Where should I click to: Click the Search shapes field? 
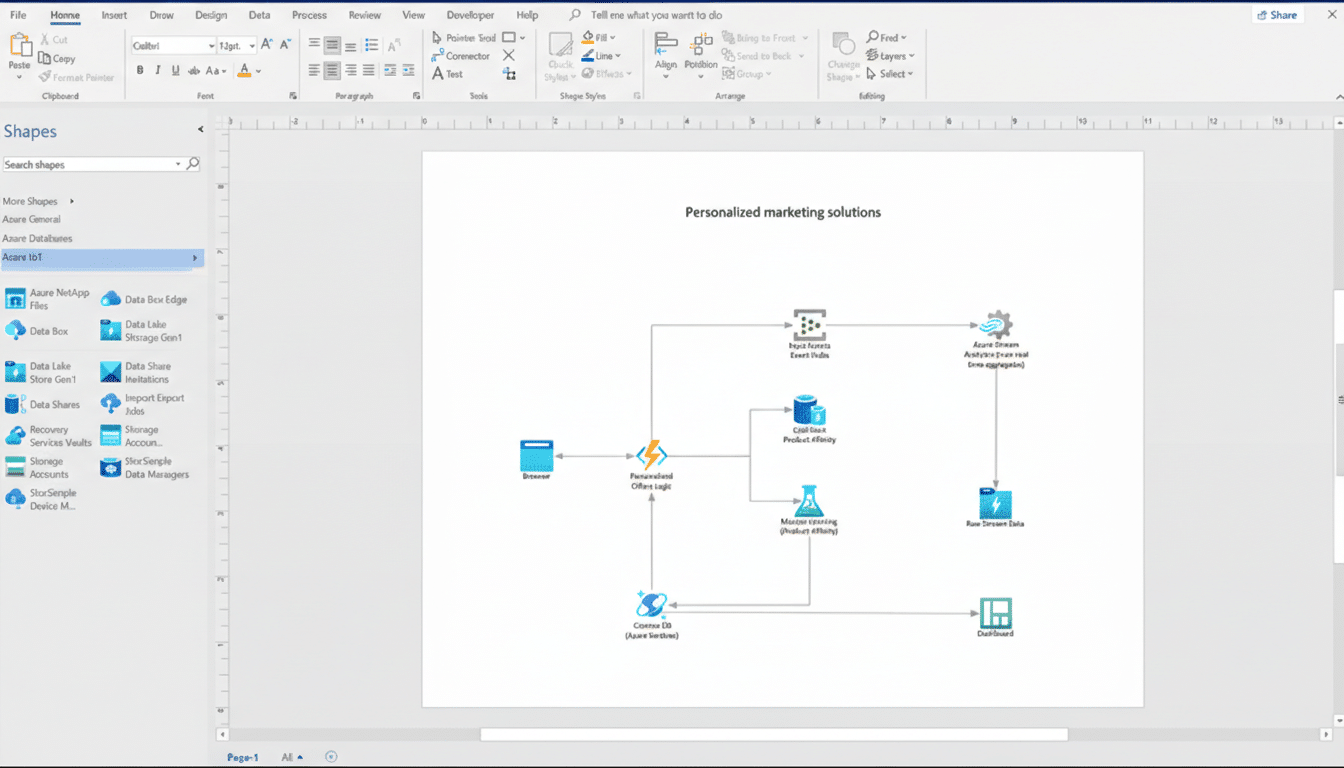point(90,162)
